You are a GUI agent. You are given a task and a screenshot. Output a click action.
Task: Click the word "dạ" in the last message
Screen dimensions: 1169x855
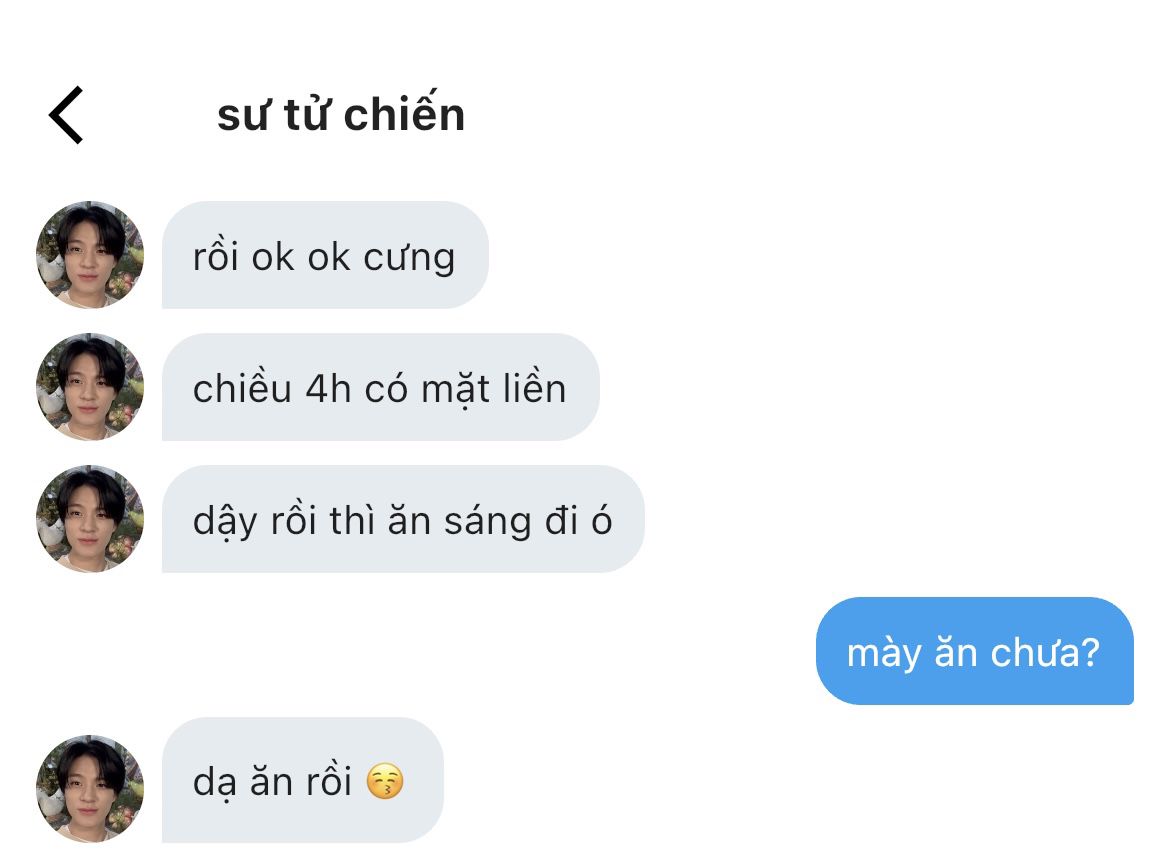214,783
